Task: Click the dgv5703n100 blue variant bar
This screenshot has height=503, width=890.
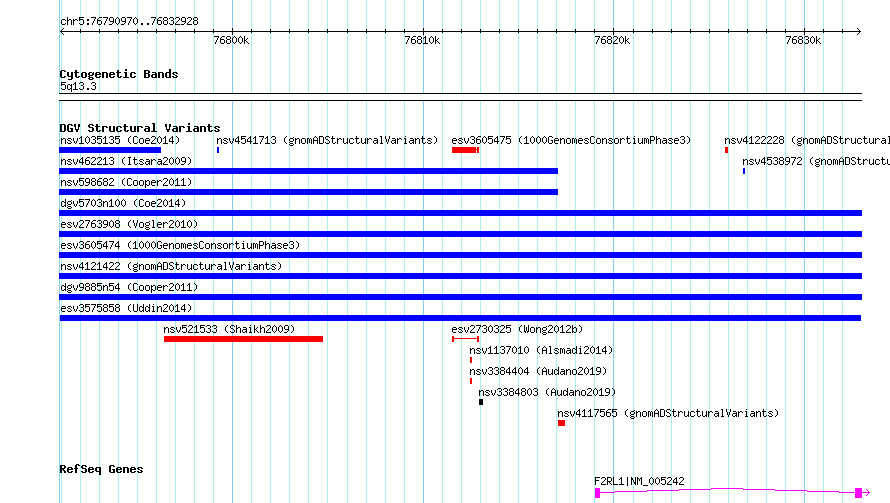Action: (x=461, y=213)
